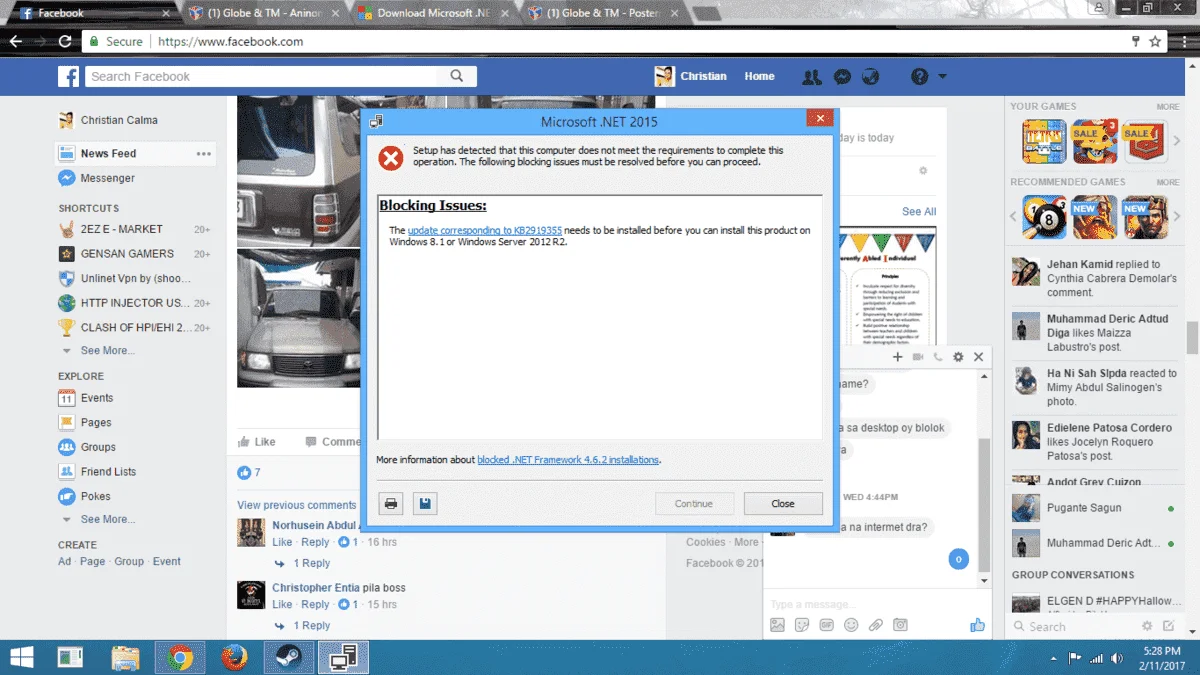Open Events in Explore section
The image size is (1200, 675).
[x=96, y=398]
